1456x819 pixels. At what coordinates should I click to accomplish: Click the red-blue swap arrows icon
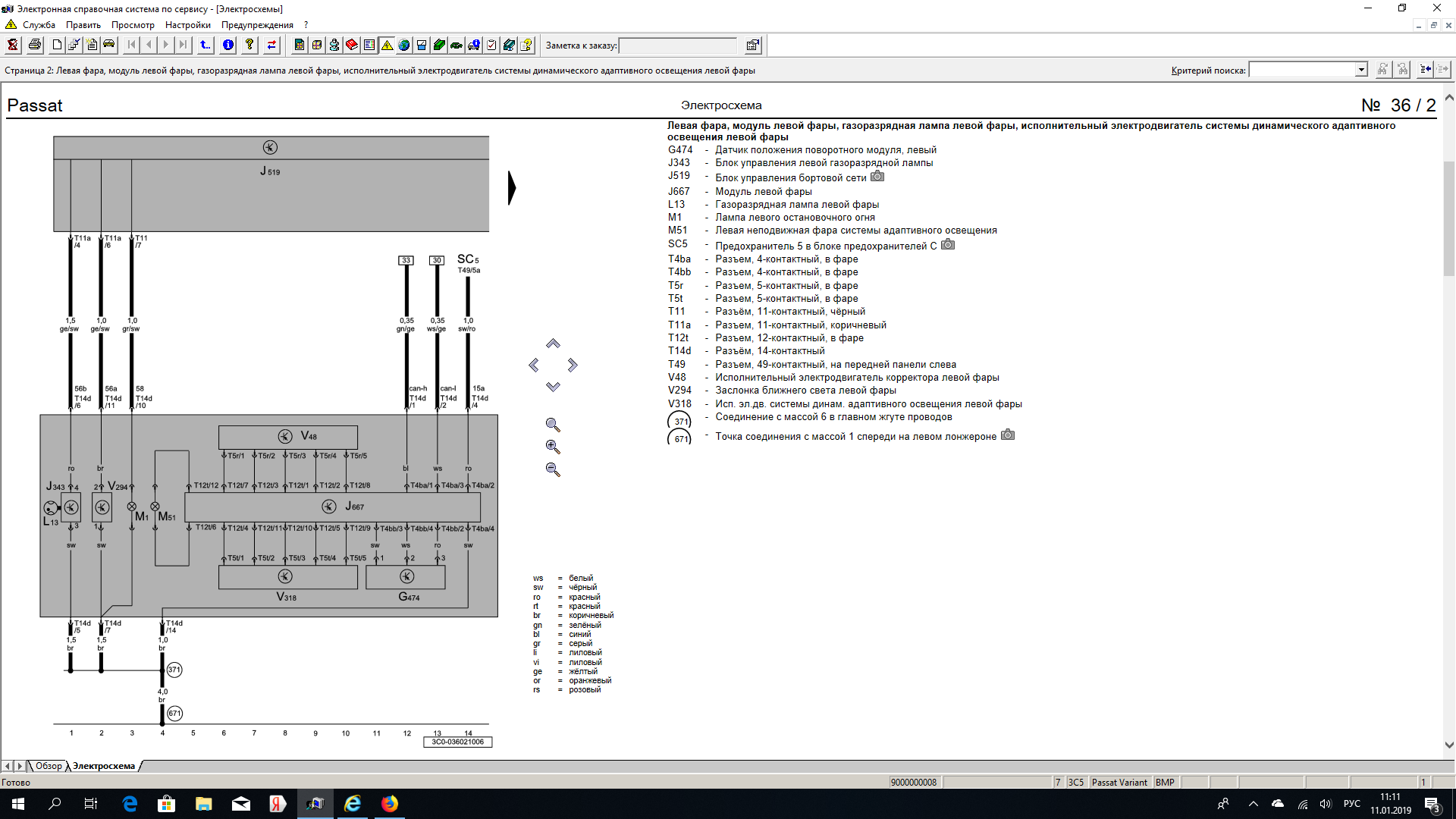271,45
